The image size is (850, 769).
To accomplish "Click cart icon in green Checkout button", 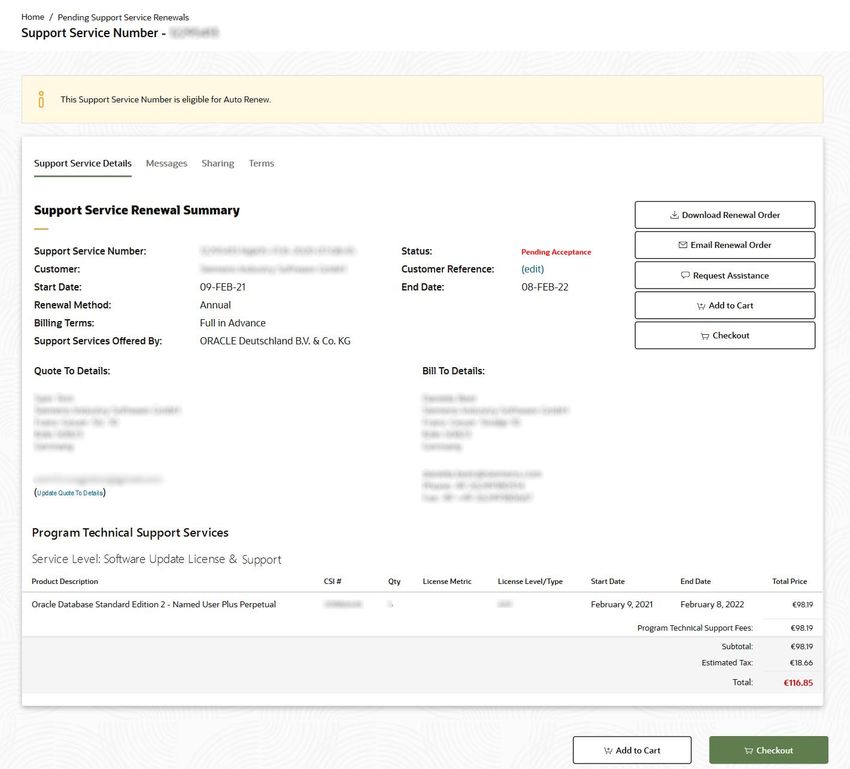I will click(749, 751).
